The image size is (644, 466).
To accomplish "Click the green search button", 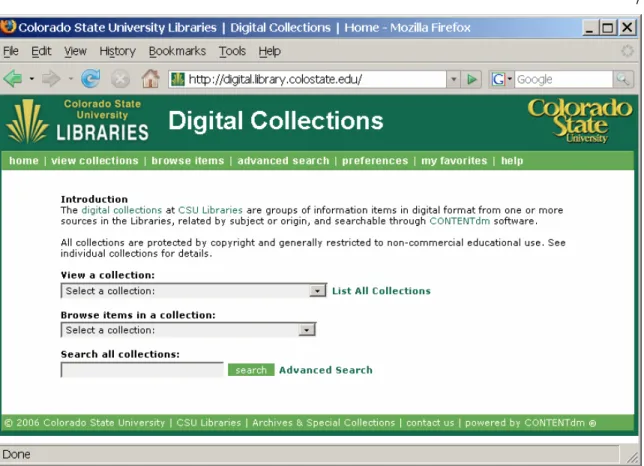I will point(251,370).
